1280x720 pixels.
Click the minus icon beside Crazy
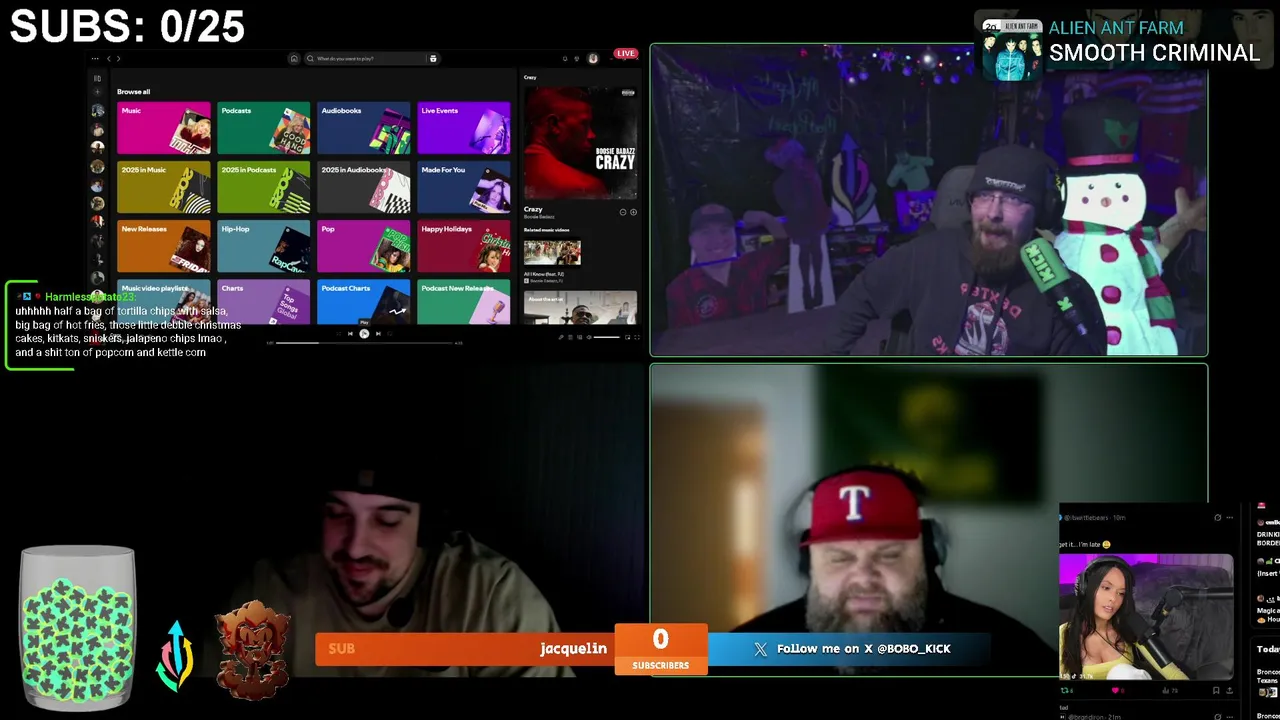[x=623, y=212]
